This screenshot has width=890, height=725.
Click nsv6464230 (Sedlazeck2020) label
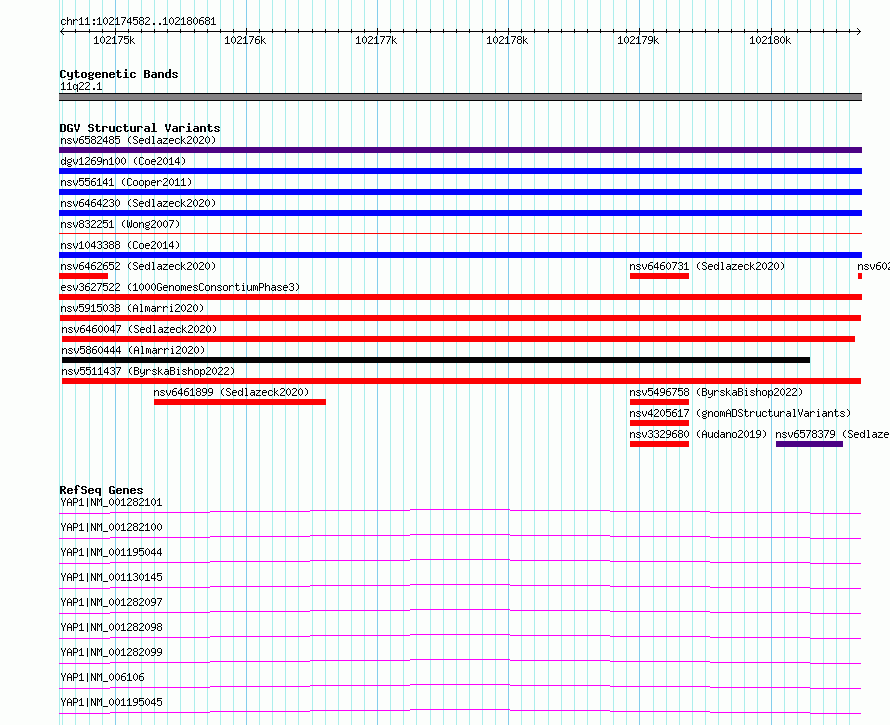(138, 203)
